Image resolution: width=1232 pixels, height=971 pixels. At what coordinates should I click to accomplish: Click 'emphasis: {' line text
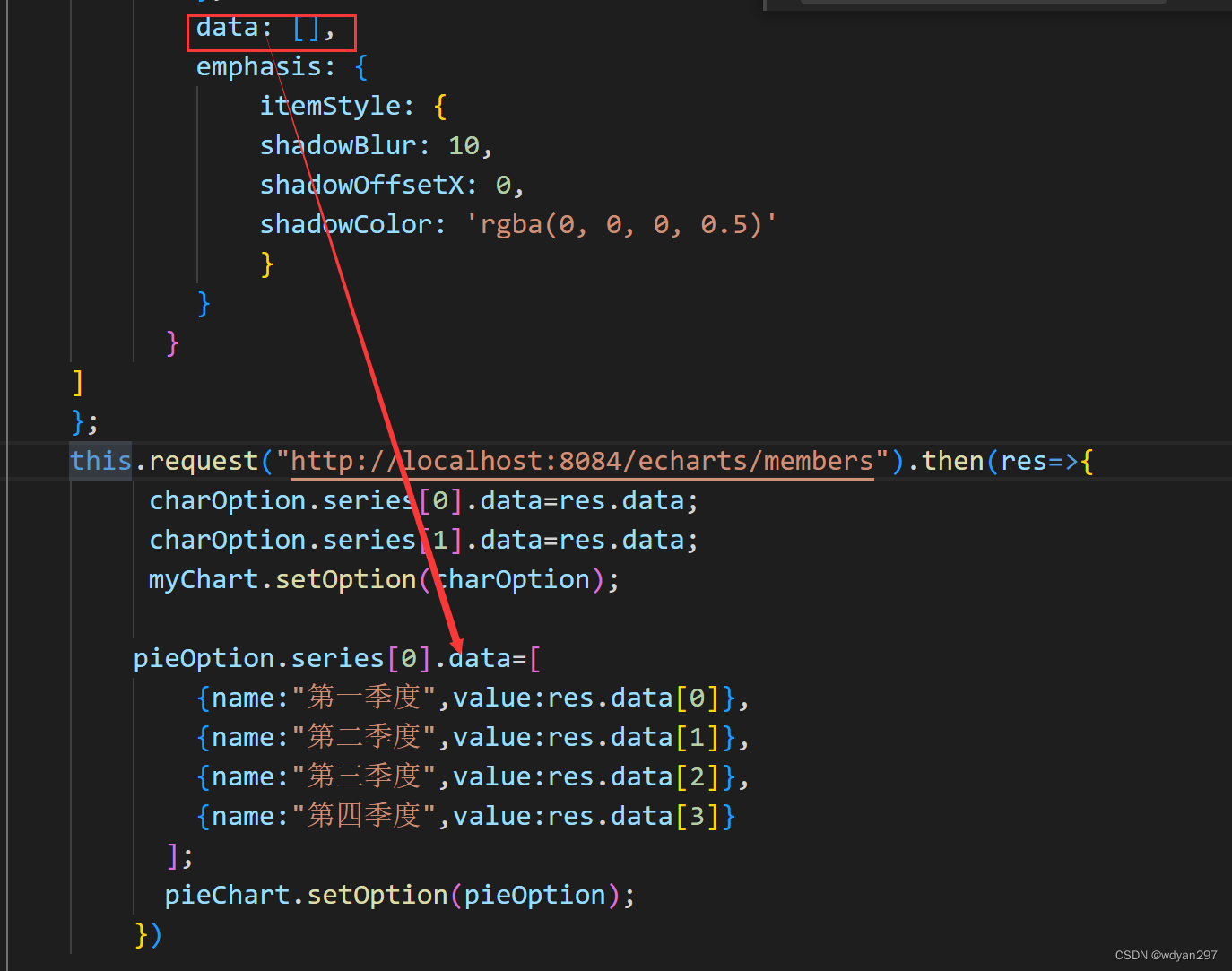coord(282,66)
